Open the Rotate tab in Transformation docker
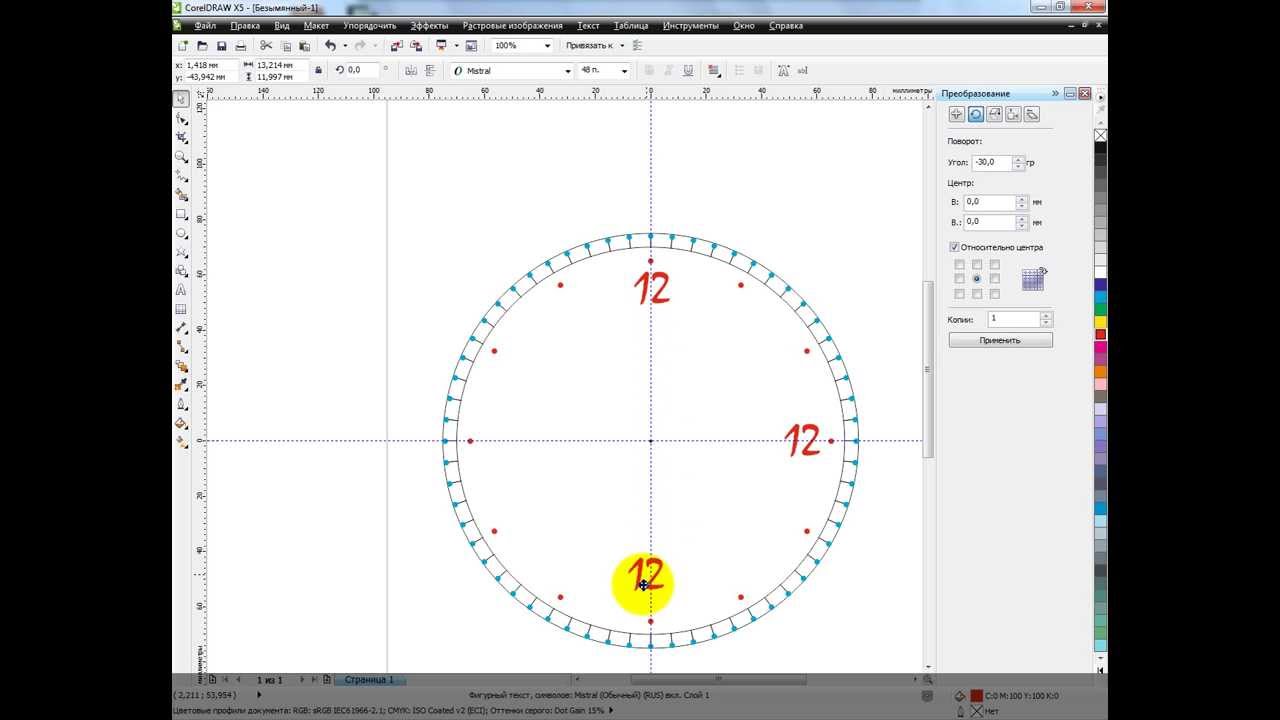The height and width of the screenshot is (720, 1280). pyautogui.click(x=975, y=115)
